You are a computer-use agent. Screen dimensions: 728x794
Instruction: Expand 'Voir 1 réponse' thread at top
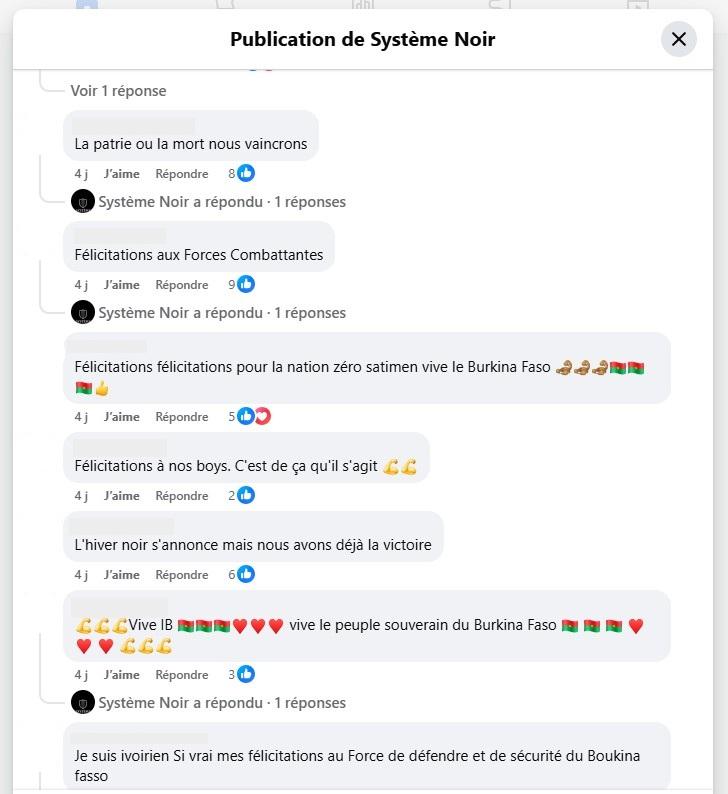pos(118,90)
